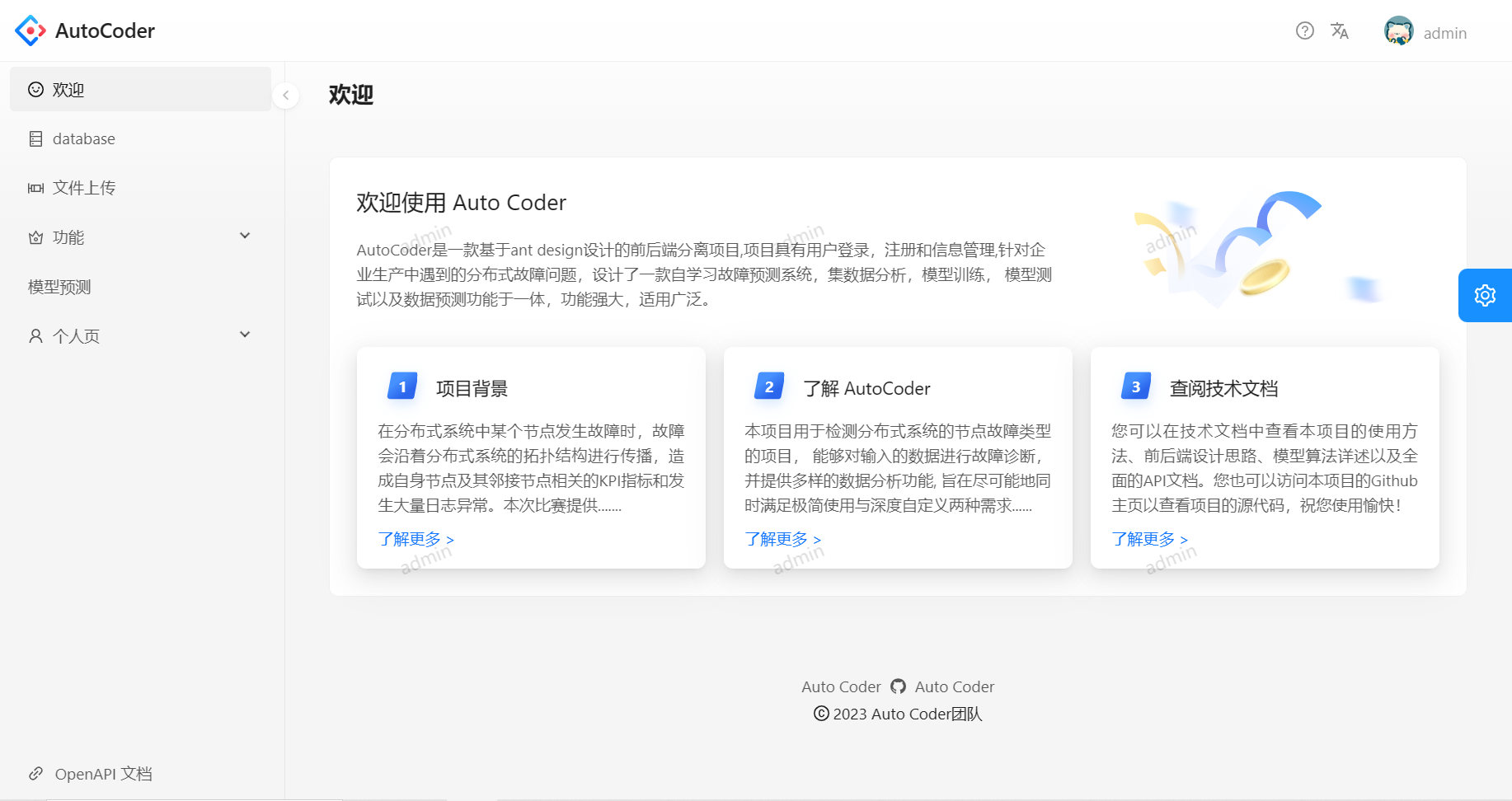1512x801 pixels.
Task: Click 了解更多 under 了解 AutoCoder
Action: tap(783, 539)
